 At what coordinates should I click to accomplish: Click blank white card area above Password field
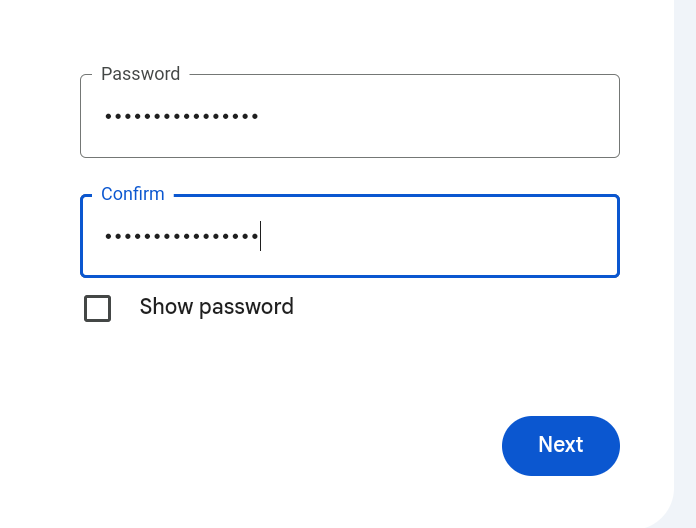350,30
